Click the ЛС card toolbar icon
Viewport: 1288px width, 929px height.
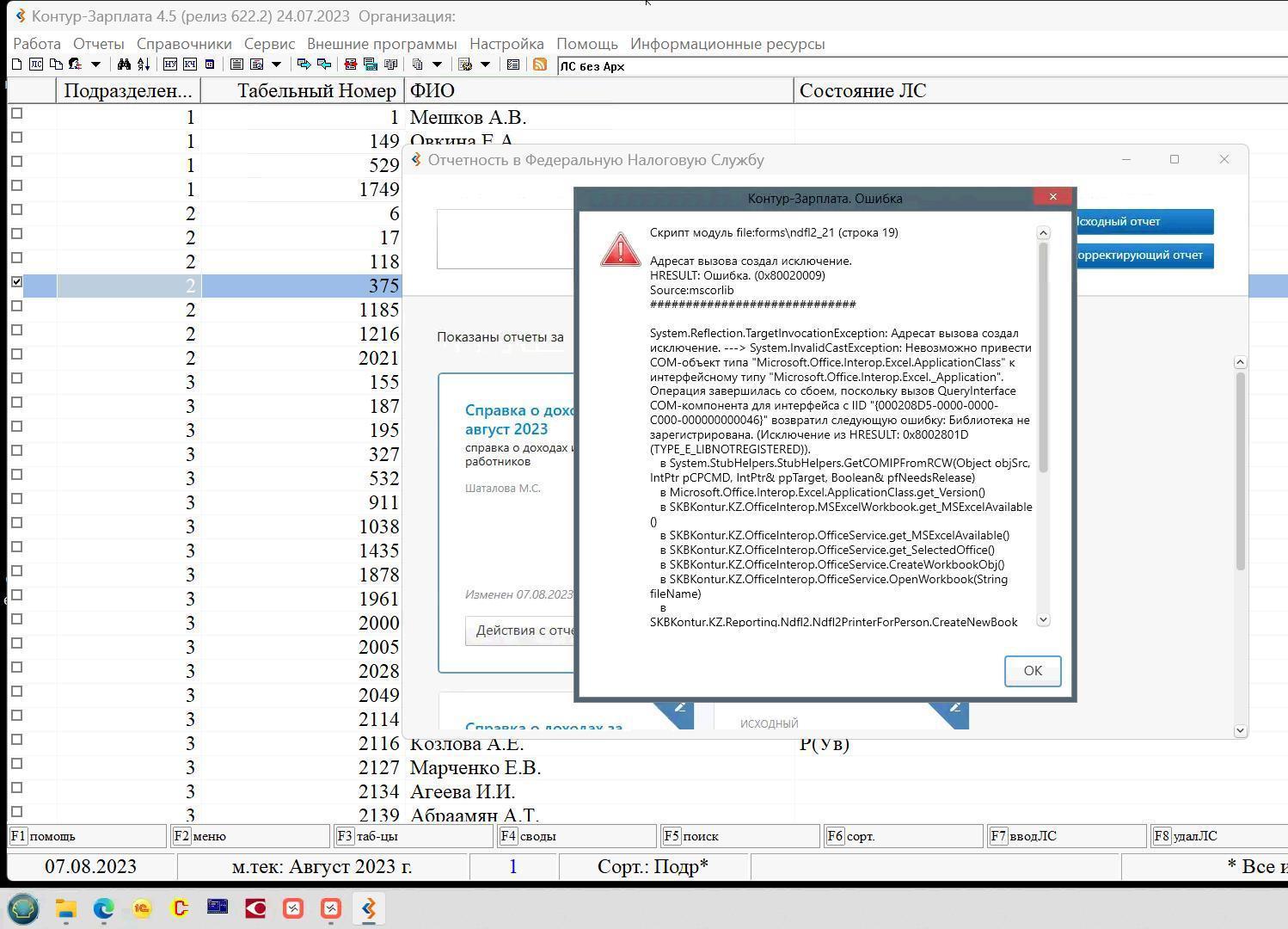click(x=36, y=65)
